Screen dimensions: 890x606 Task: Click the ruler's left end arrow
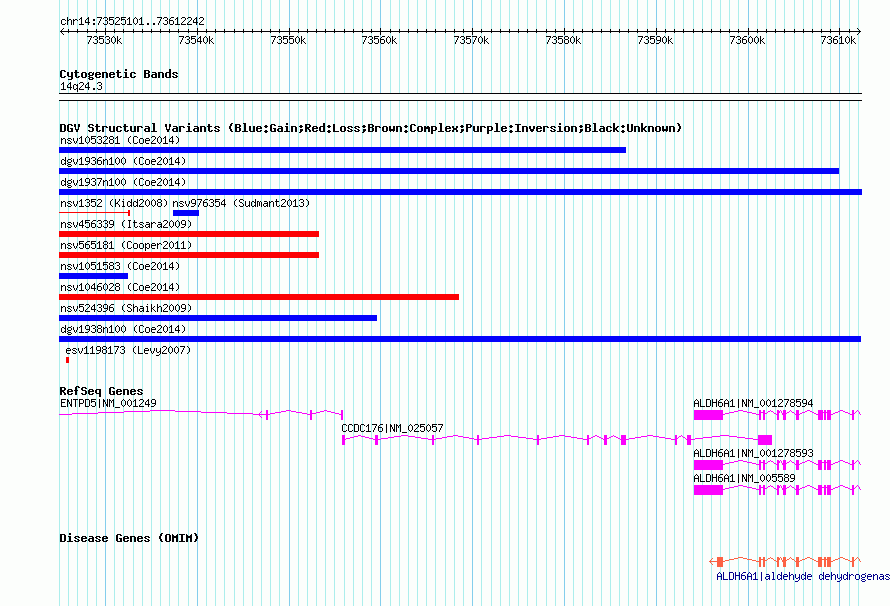[62, 31]
